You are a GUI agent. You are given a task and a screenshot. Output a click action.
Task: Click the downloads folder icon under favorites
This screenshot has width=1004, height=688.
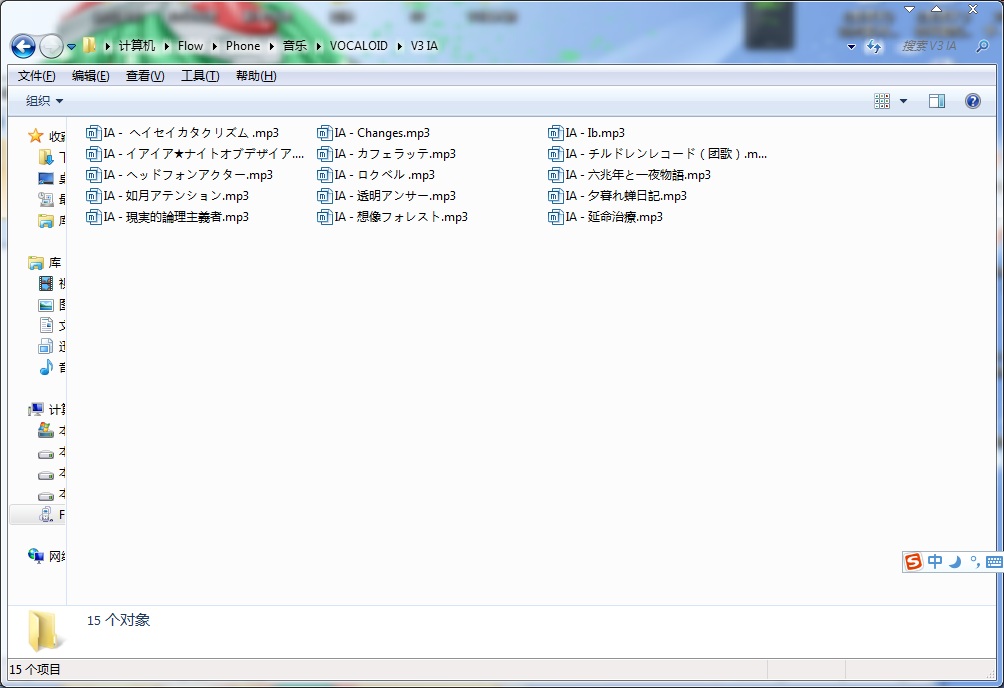pyautogui.click(x=45, y=157)
